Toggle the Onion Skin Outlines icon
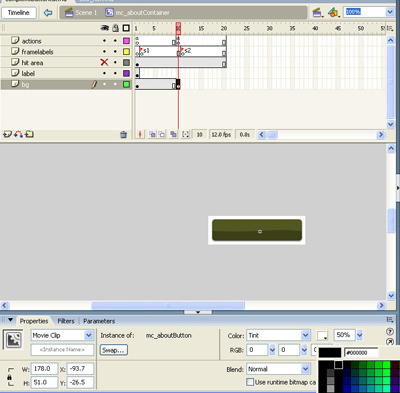Viewport: 400px width, 393px height. 162,134
